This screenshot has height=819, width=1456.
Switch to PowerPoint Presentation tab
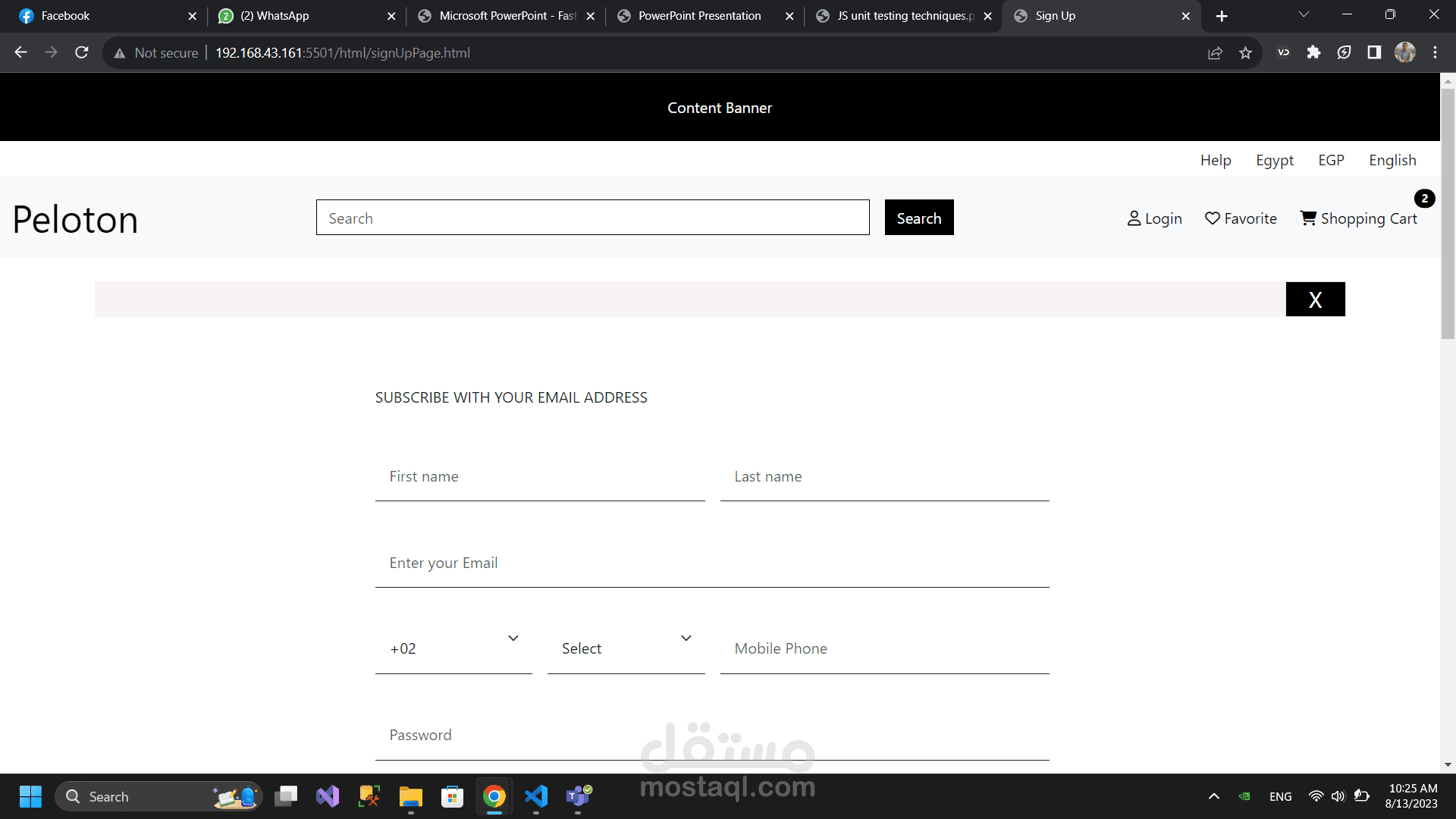698,16
